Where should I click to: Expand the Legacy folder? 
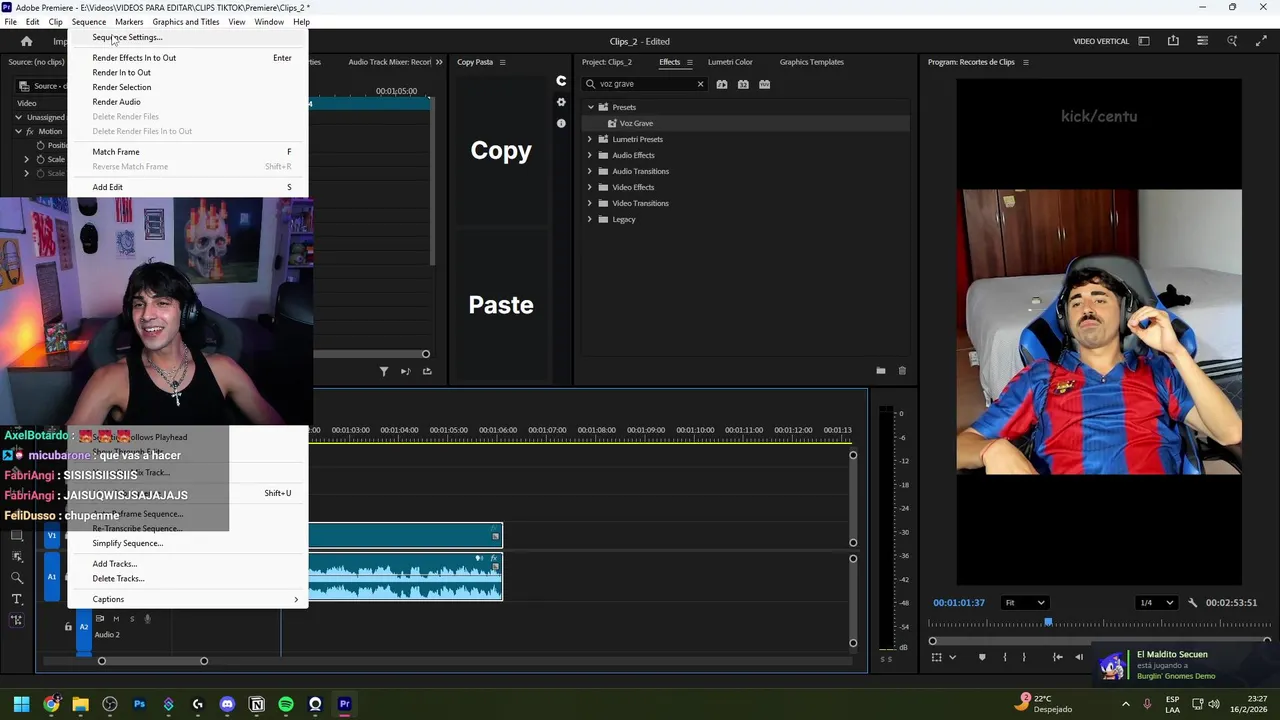(x=590, y=219)
